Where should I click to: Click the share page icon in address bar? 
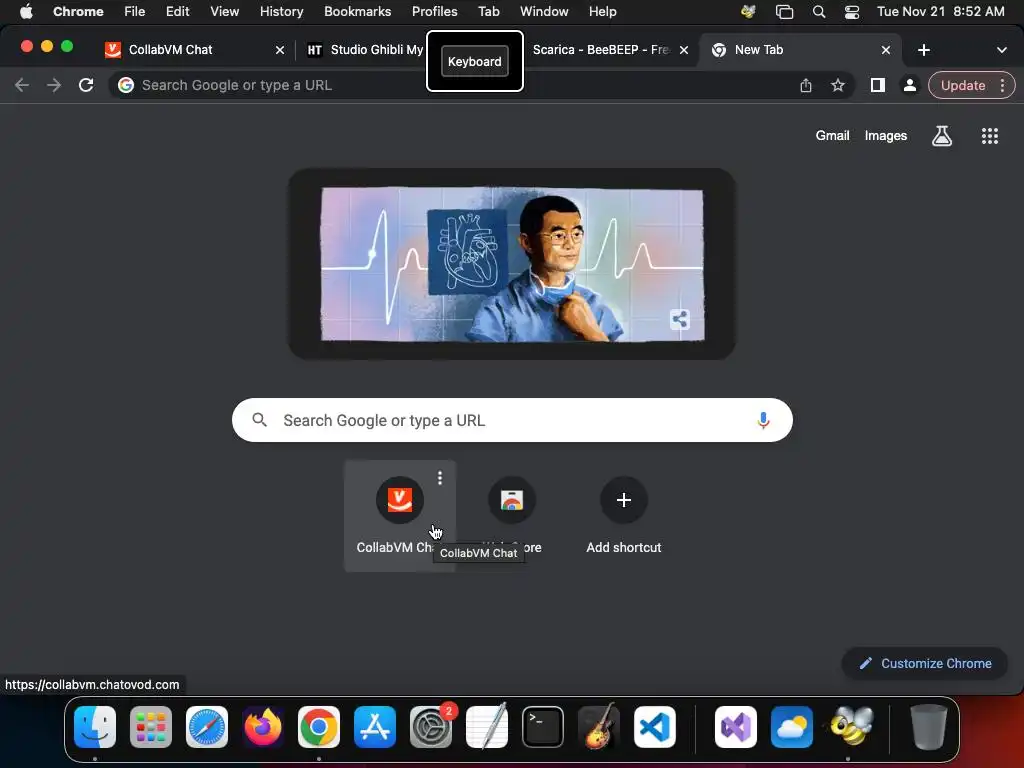(806, 85)
